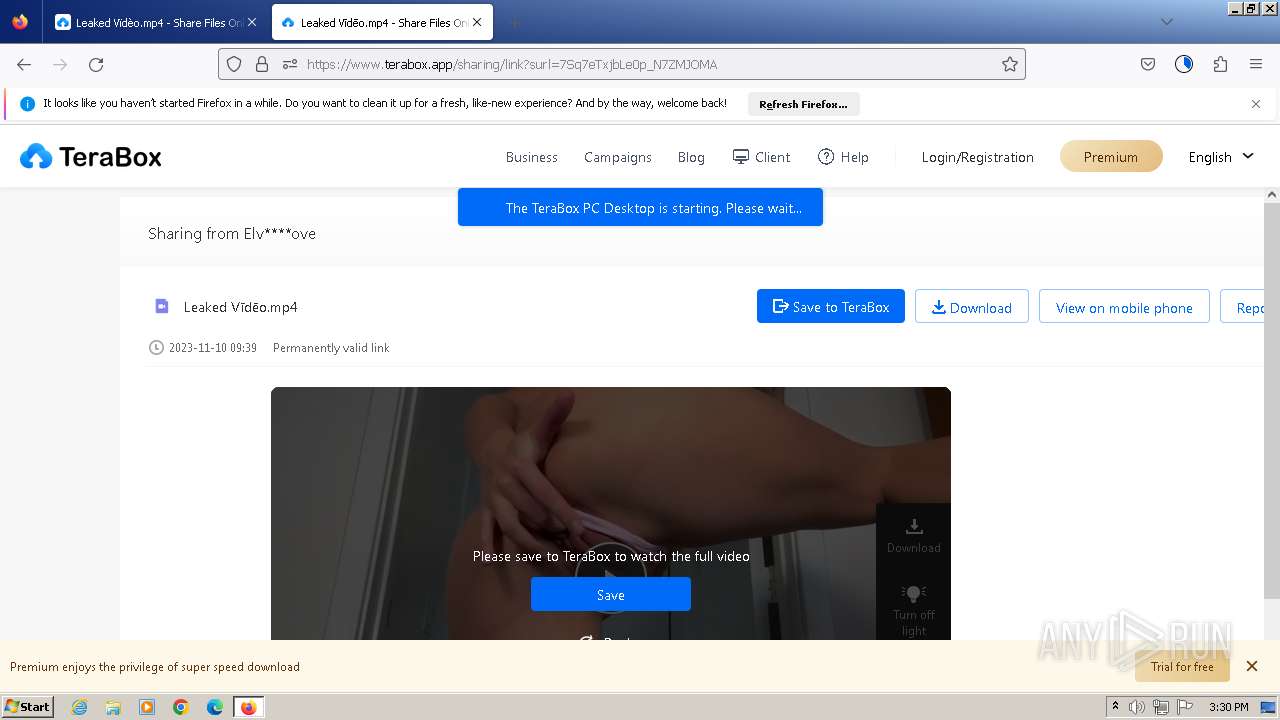Viewport: 1280px width, 720px height.
Task: Click file name Leaked Video.mp4
Action: pyautogui.click(x=240, y=307)
